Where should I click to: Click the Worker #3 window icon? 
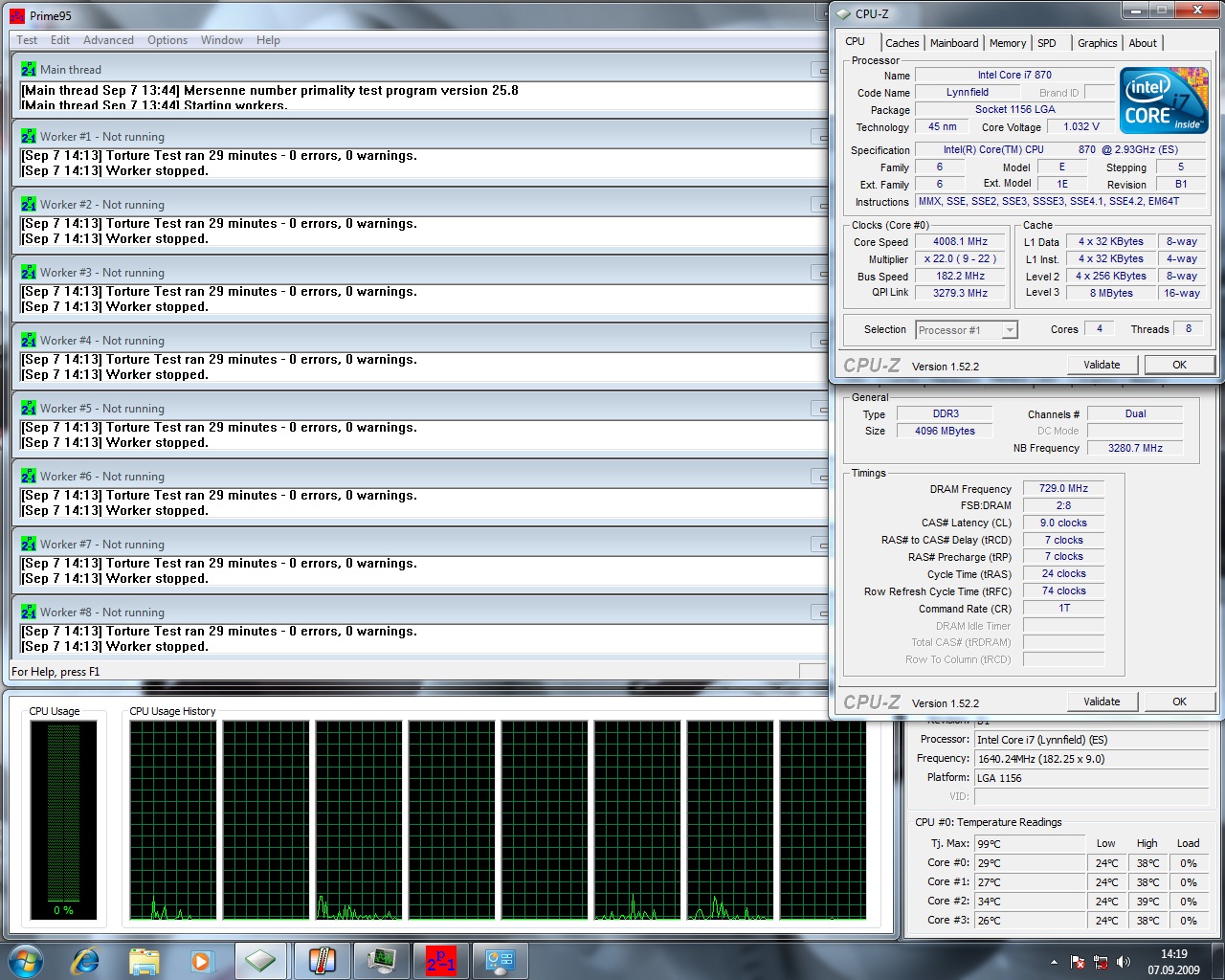(x=29, y=272)
